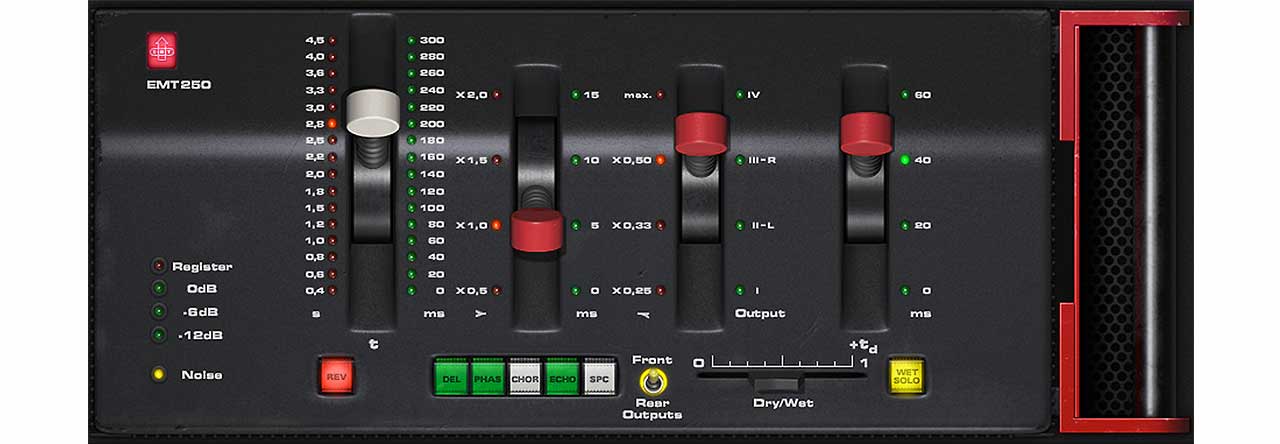Click the red Output lever cap
Viewport: 1280px width, 444px height.
point(701,133)
